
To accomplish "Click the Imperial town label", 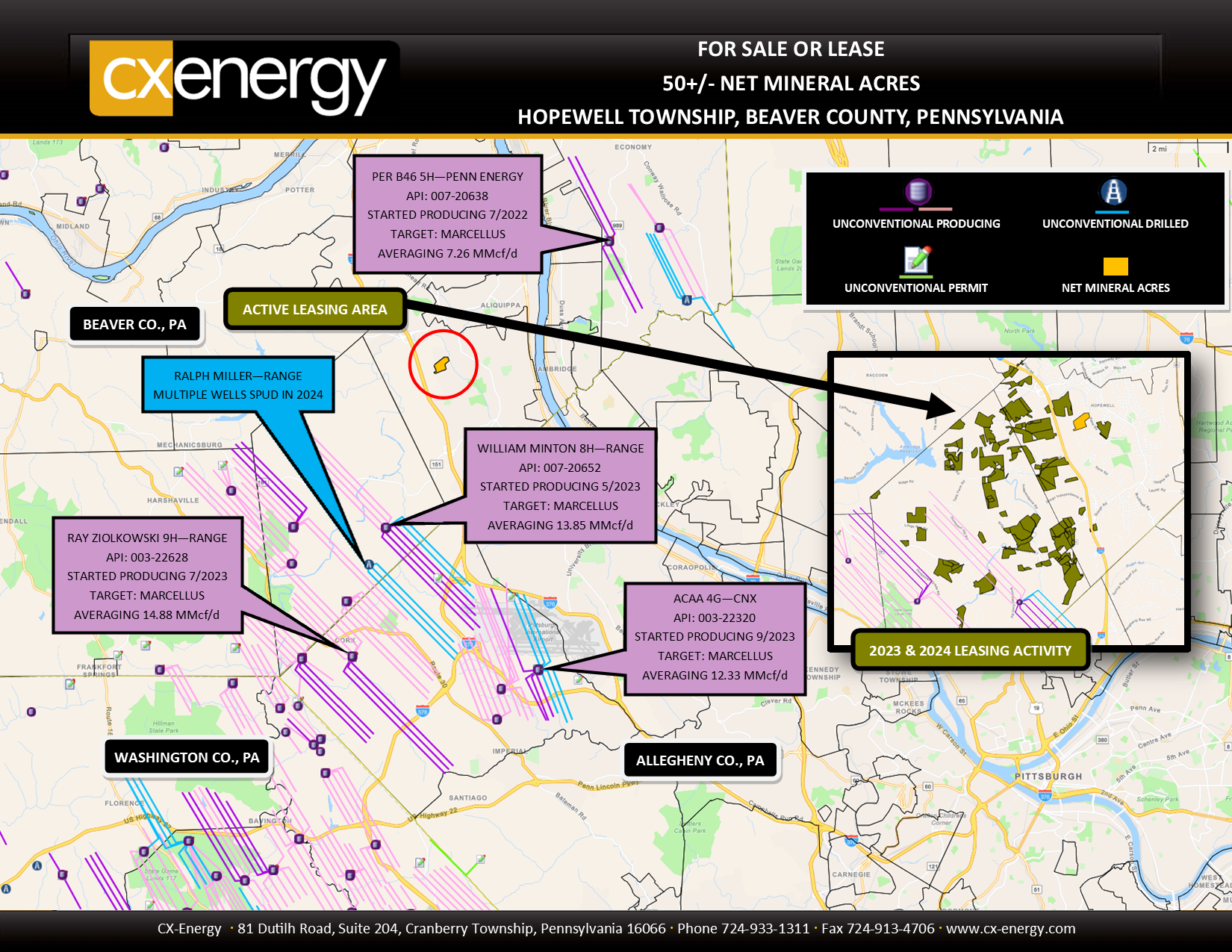I will click(510, 751).
